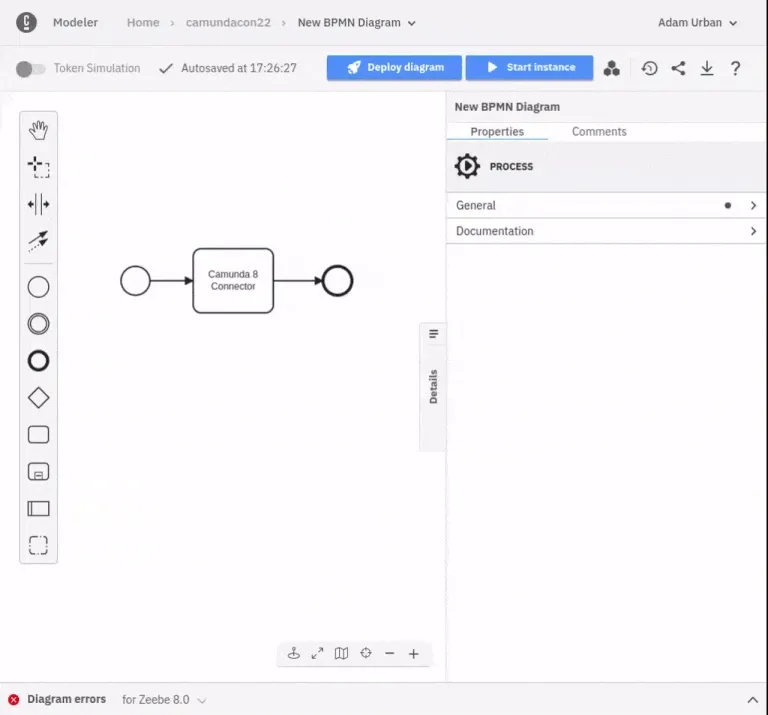768x715 pixels.
Task: Expand the General properties section
Action: [605, 205]
